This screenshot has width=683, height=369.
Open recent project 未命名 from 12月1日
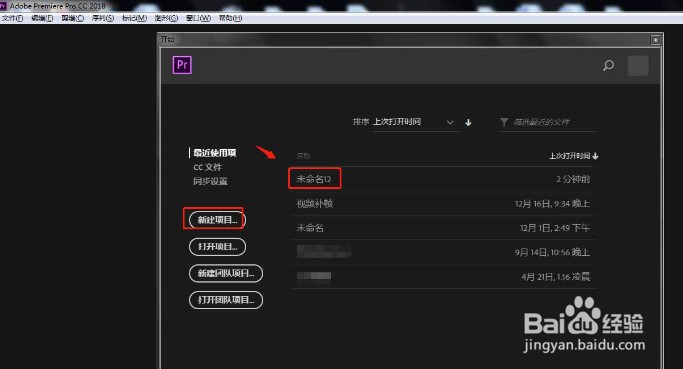tap(310, 228)
